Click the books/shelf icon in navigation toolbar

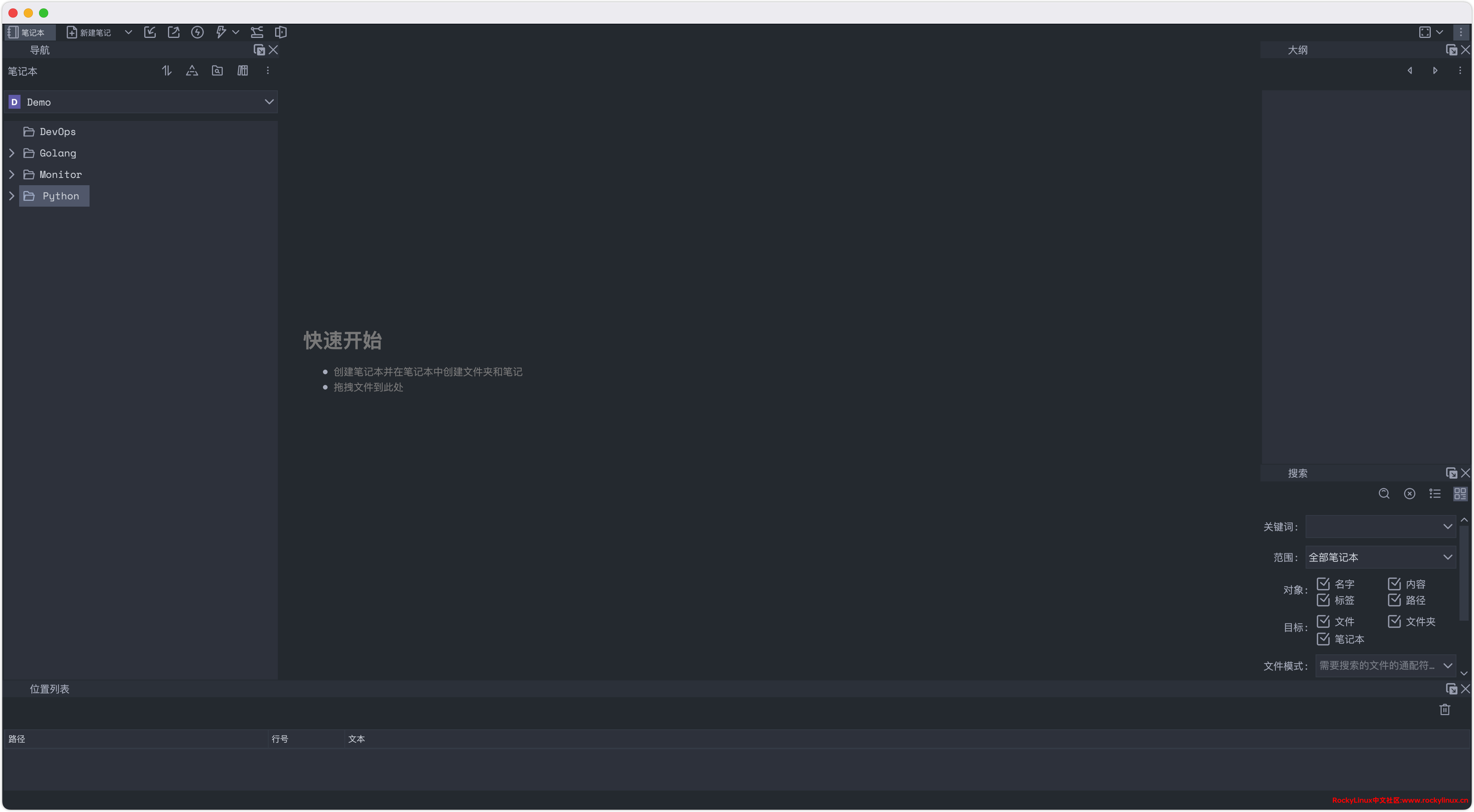(243, 70)
